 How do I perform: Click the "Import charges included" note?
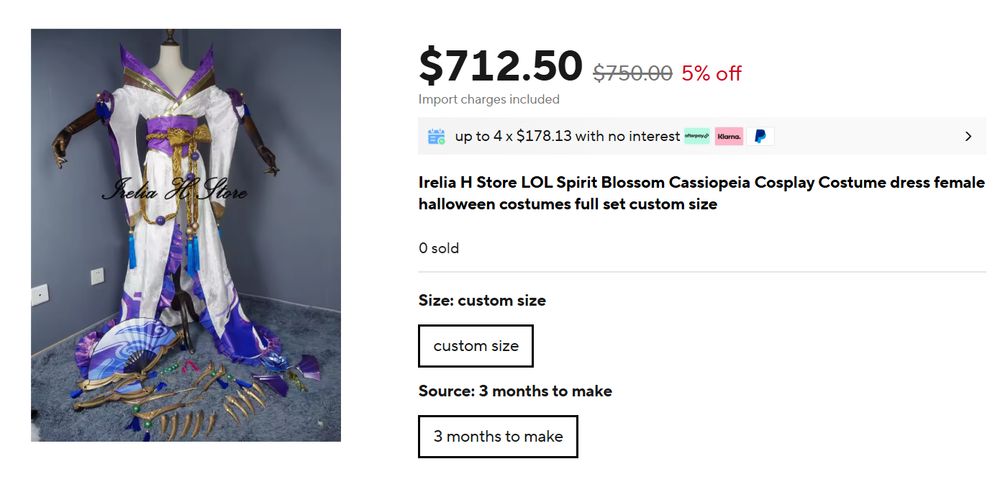coord(489,99)
